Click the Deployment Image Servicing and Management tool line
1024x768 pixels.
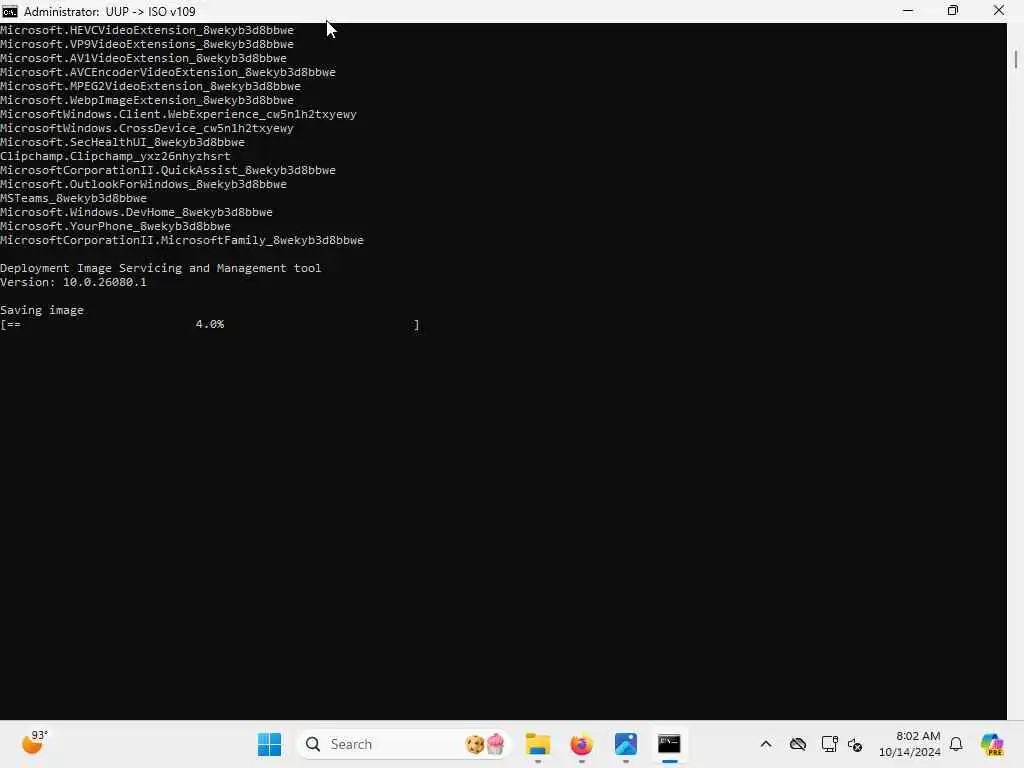tap(161, 268)
